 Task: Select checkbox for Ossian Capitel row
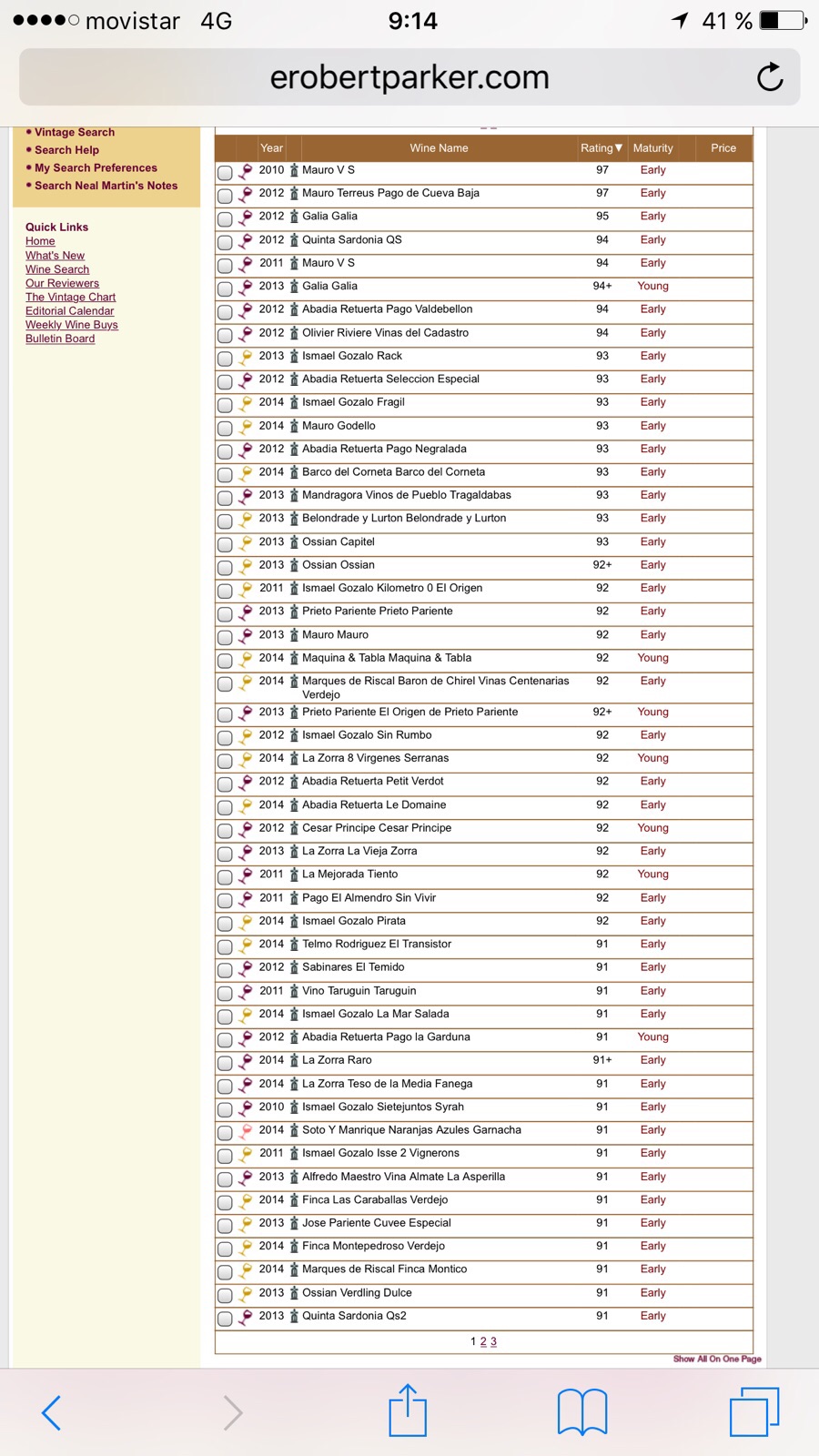[x=225, y=544]
